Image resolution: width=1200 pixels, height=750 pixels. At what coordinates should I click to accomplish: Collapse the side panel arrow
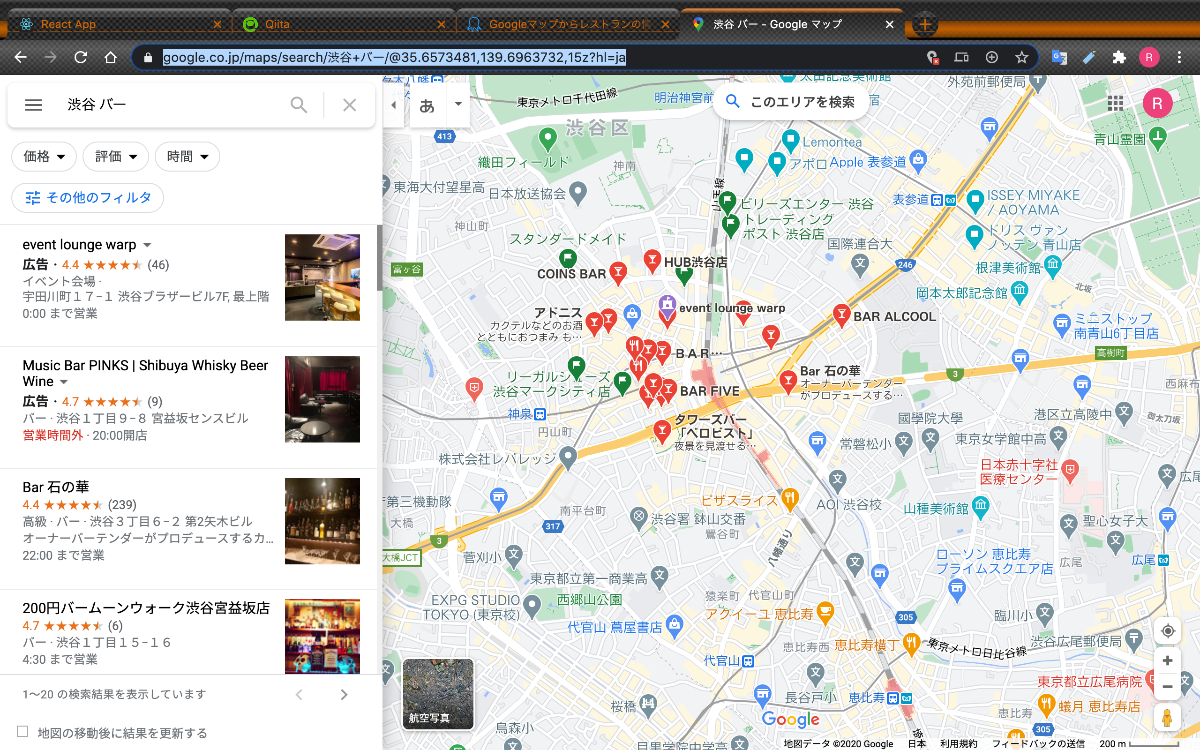[x=393, y=105]
